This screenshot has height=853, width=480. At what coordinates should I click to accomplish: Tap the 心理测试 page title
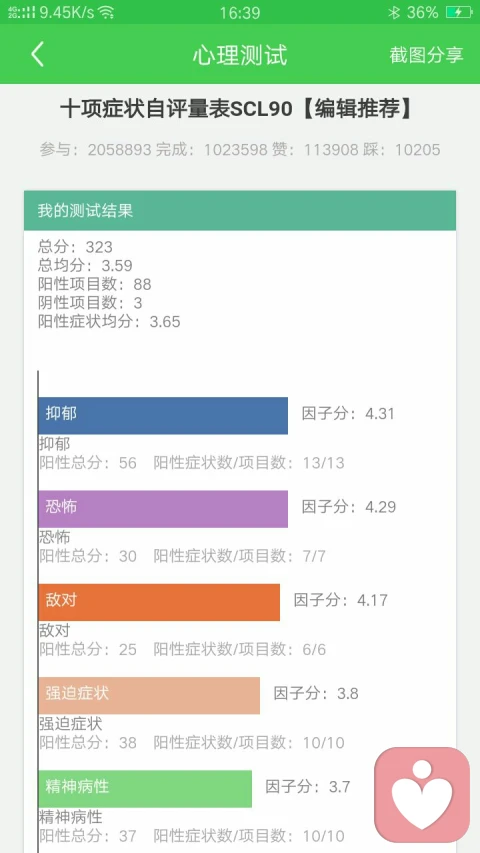coord(240,55)
